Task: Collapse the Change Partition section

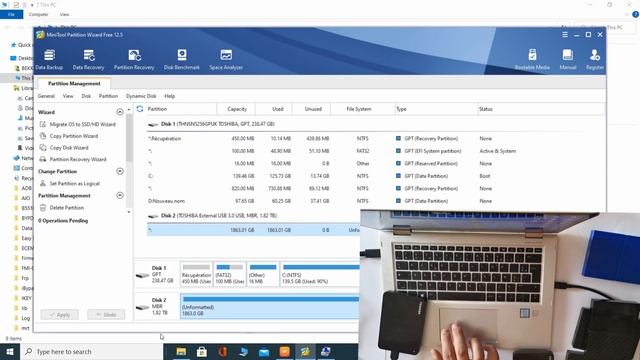Action: click(x=120, y=171)
